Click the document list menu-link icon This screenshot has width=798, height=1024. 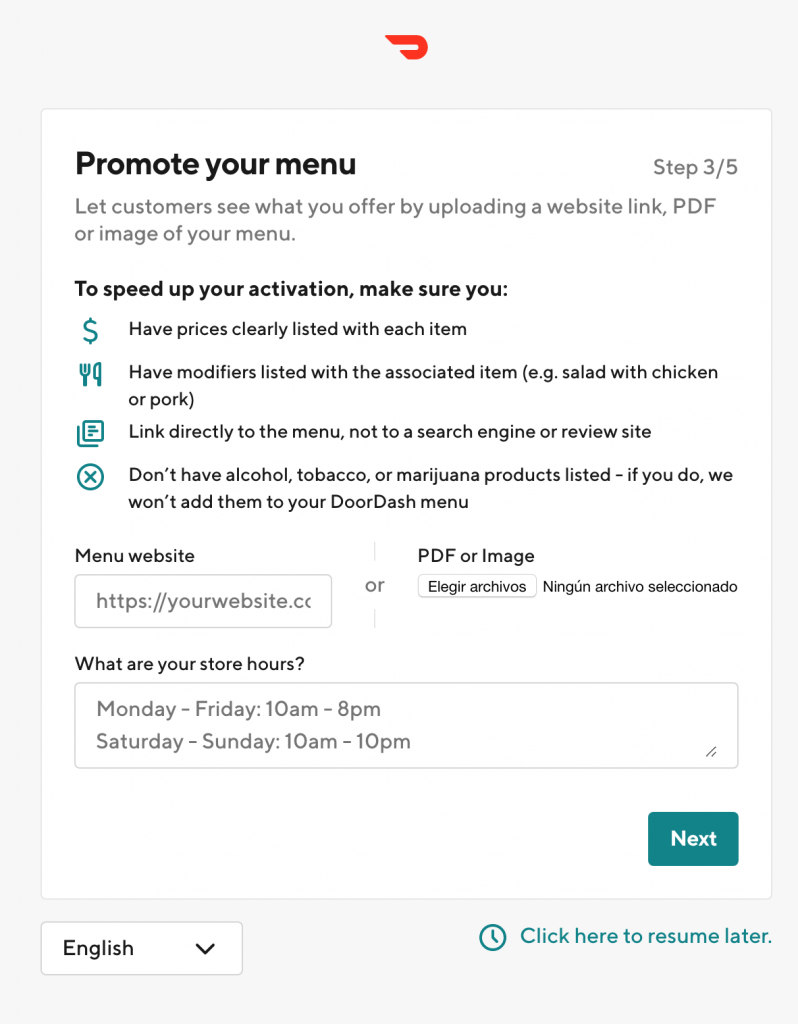pyautogui.click(x=90, y=433)
